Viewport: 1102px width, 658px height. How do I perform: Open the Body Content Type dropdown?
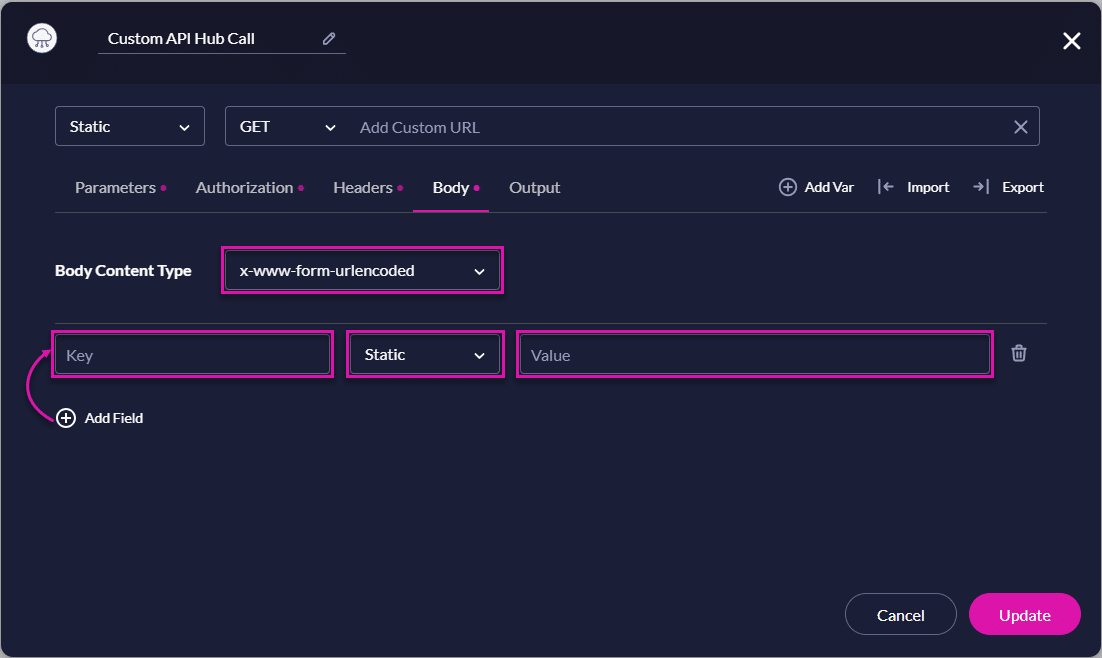[x=361, y=271]
